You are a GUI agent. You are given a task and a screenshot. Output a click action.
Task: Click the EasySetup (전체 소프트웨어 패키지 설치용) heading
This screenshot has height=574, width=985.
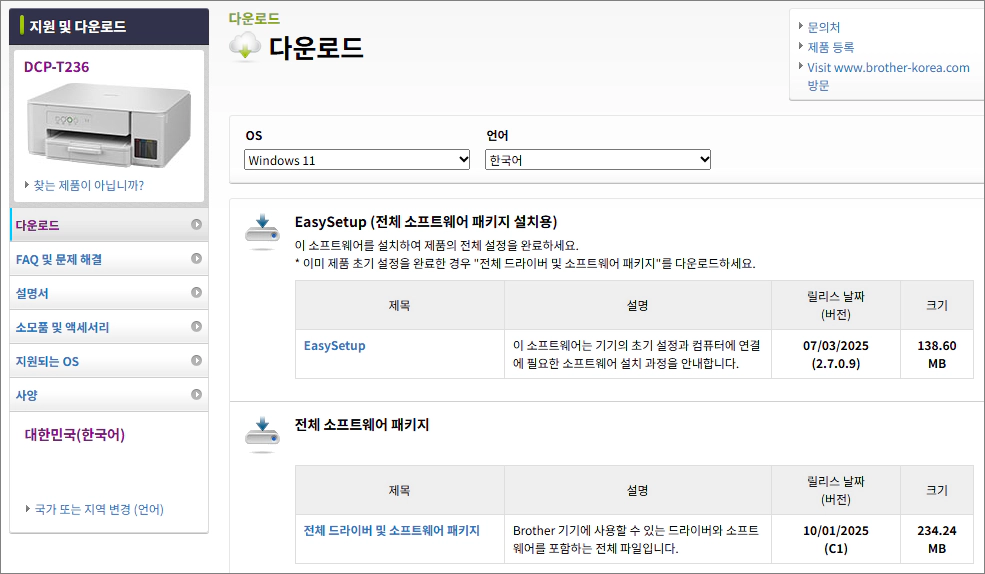426,222
